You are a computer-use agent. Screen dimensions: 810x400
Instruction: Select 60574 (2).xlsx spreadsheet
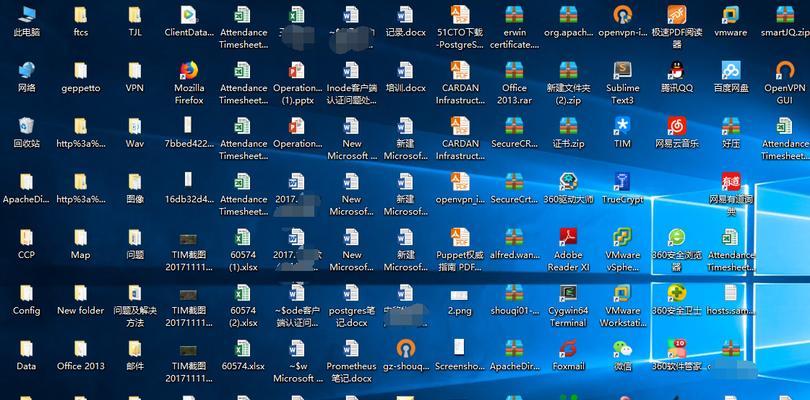tap(243, 306)
